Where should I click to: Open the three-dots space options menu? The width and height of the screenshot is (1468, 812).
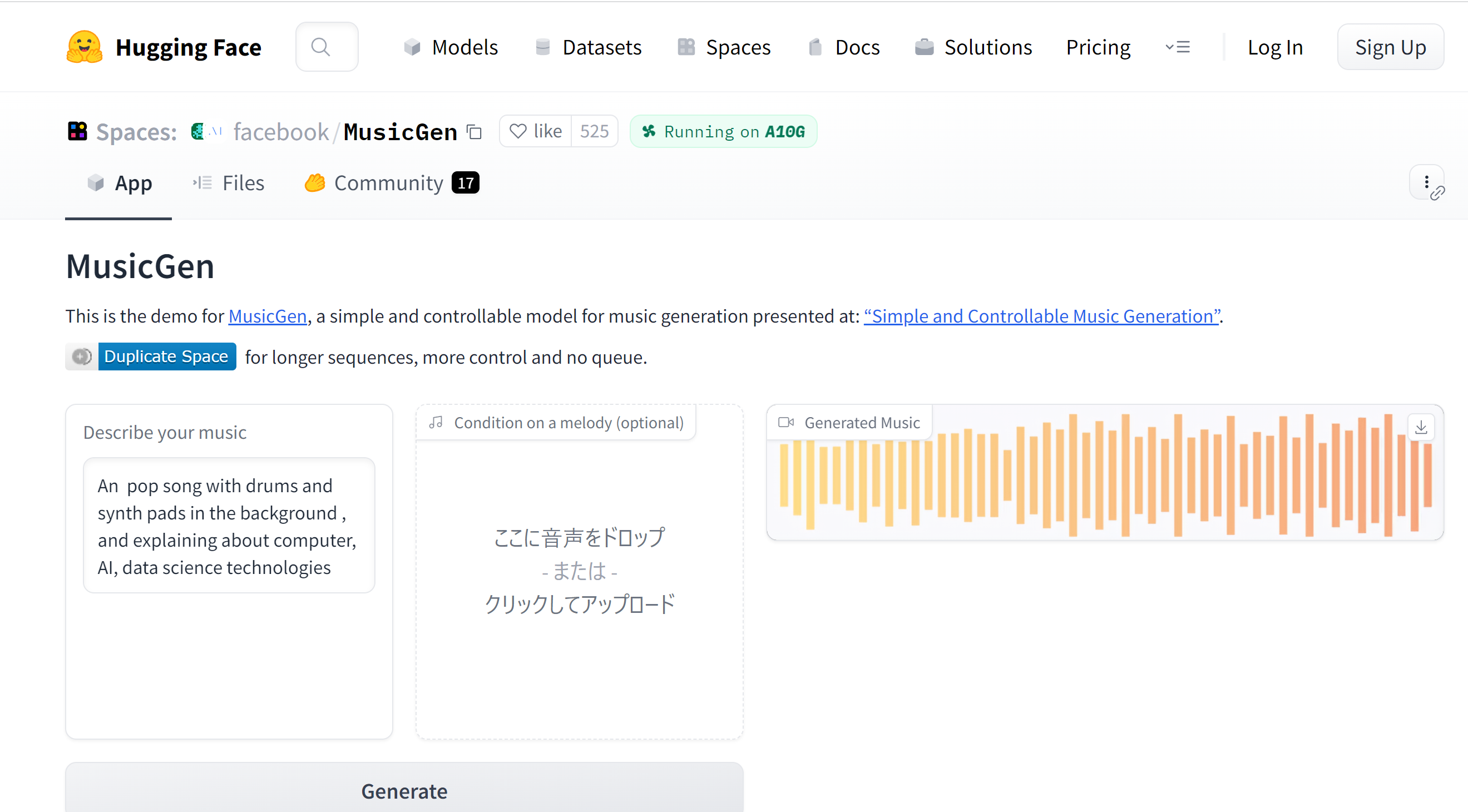pyautogui.click(x=1426, y=181)
